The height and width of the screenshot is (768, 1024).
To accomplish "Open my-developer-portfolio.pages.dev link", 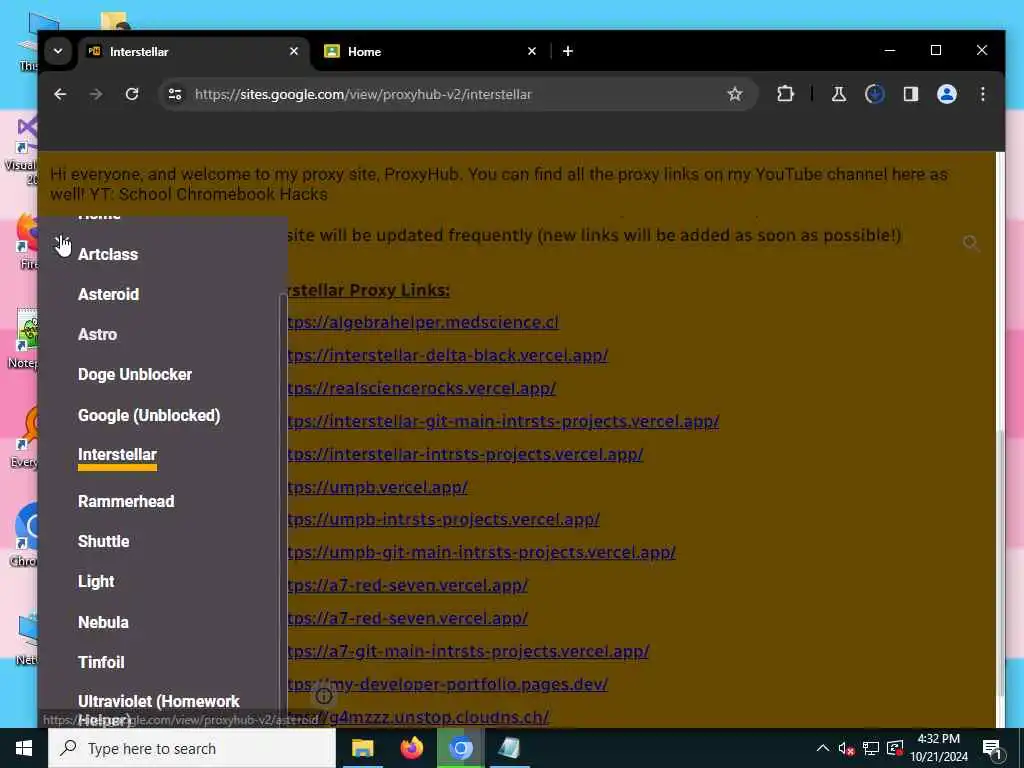I will (448, 684).
